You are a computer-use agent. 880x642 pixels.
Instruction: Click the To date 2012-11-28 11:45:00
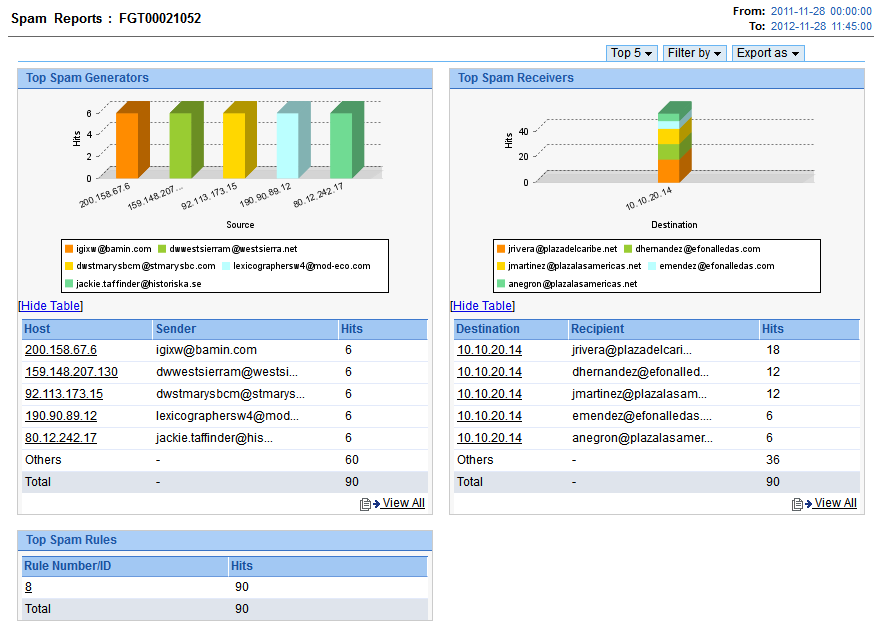821,26
